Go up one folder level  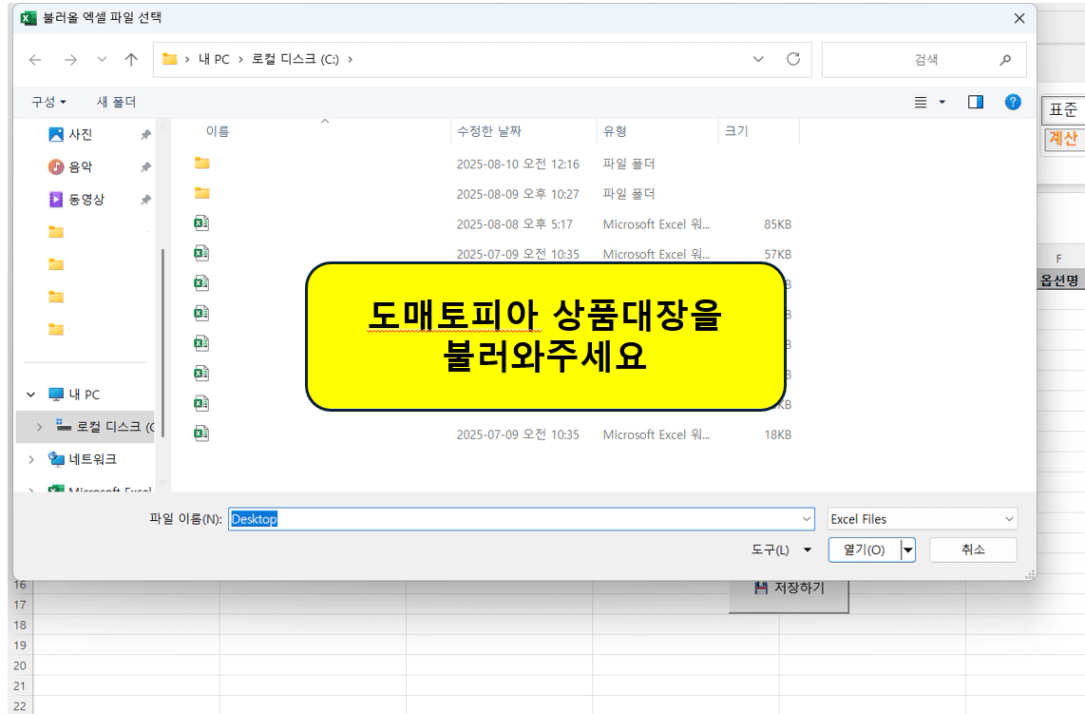(131, 60)
